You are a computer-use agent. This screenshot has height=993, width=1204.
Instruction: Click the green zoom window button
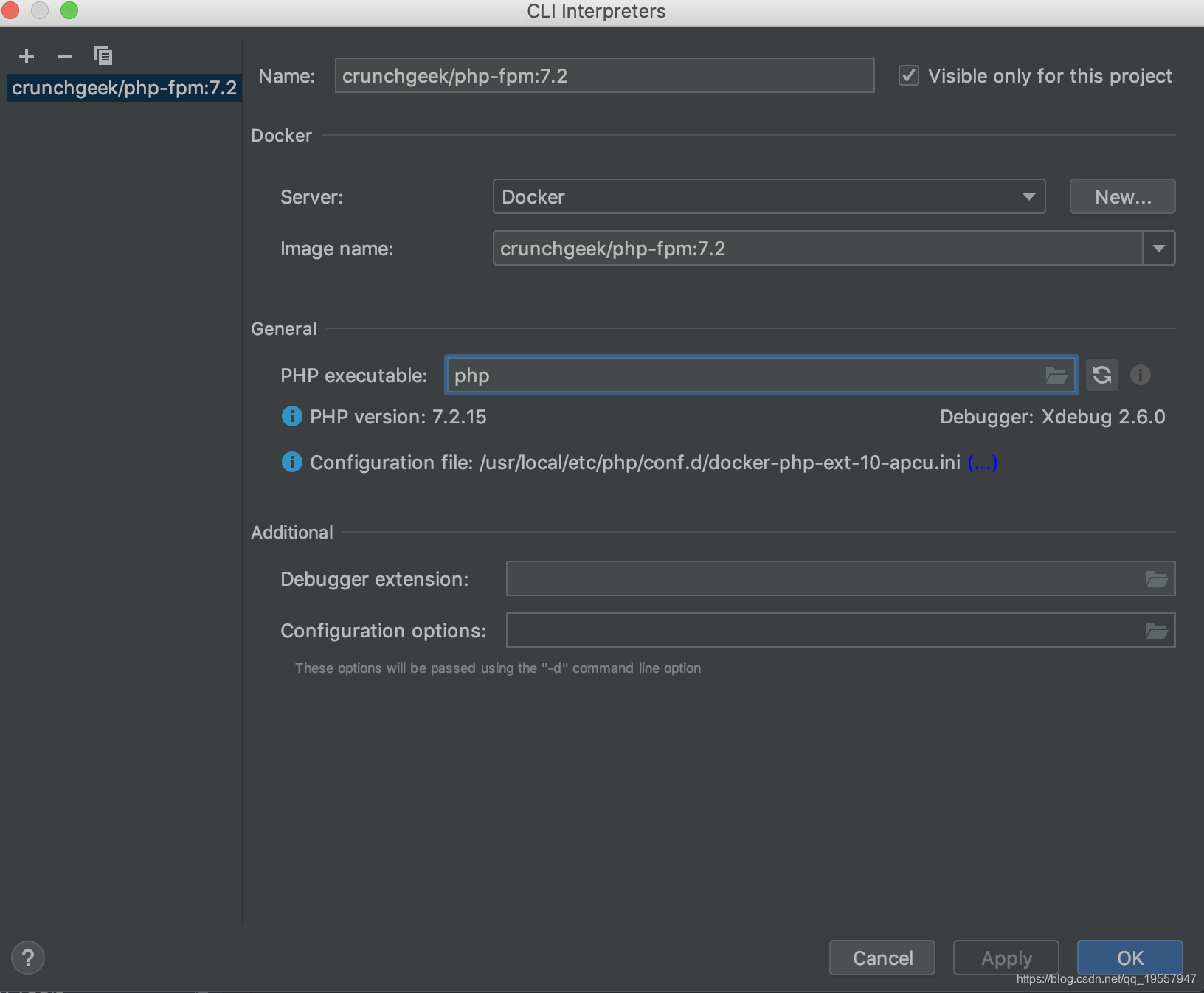(x=69, y=10)
